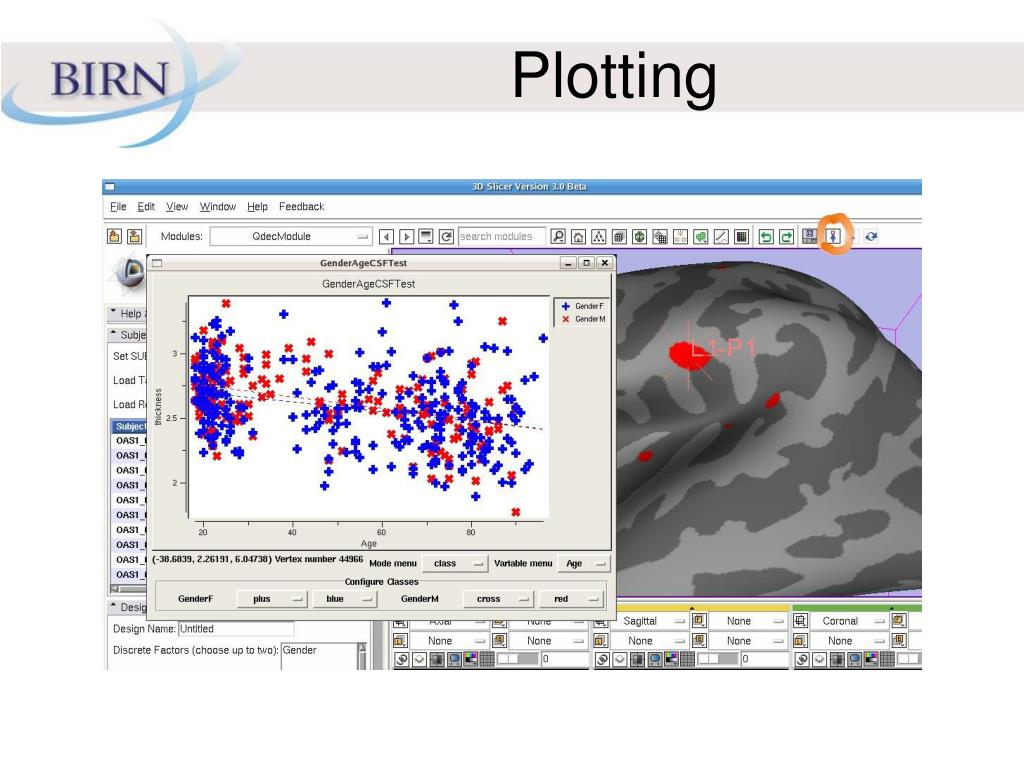Toggle link control in Axial slice viewer
Screen dimensions: 1024x768
(x=402, y=659)
